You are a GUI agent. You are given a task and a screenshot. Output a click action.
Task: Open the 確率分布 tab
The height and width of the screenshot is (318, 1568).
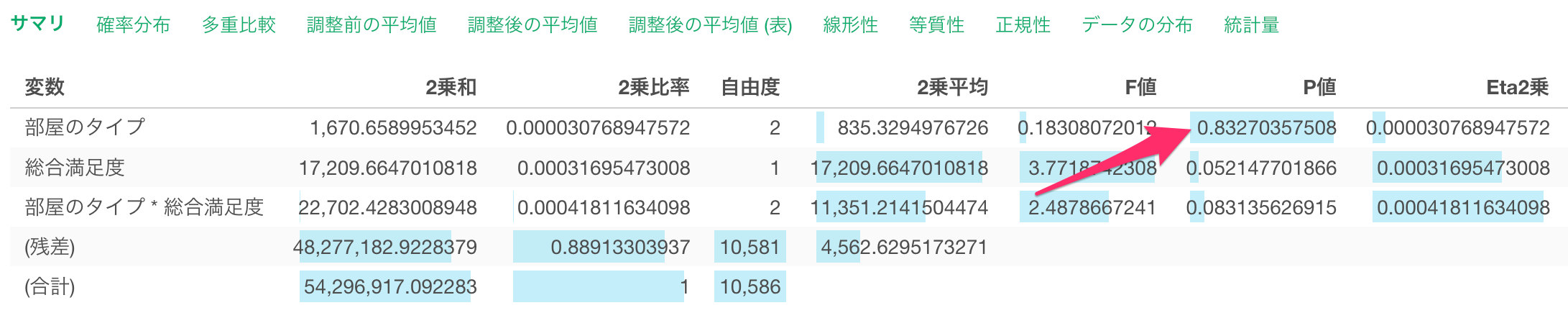tap(133, 25)
